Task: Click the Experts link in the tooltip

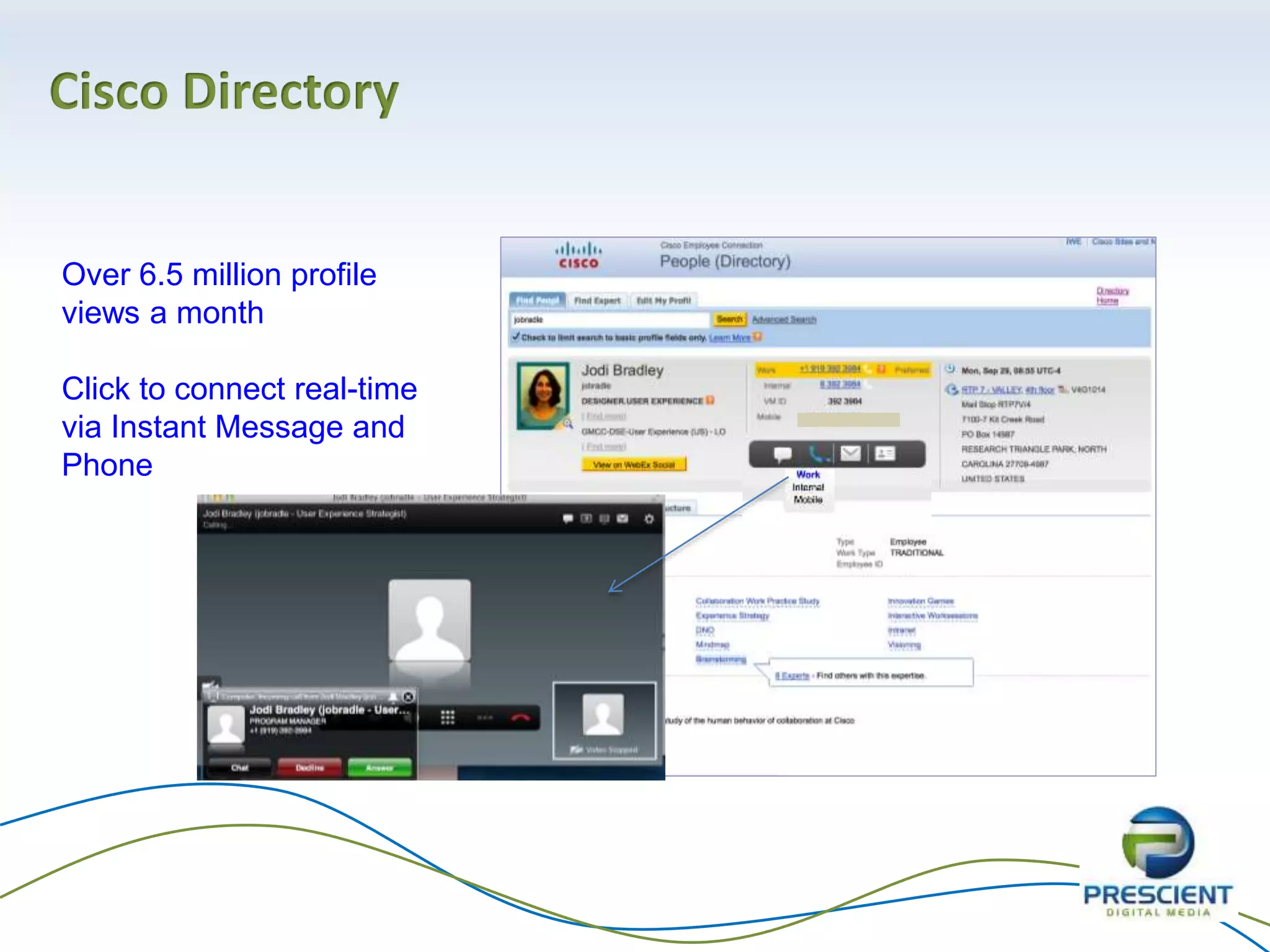Action: pyautogui.click(x=792, y=676)
